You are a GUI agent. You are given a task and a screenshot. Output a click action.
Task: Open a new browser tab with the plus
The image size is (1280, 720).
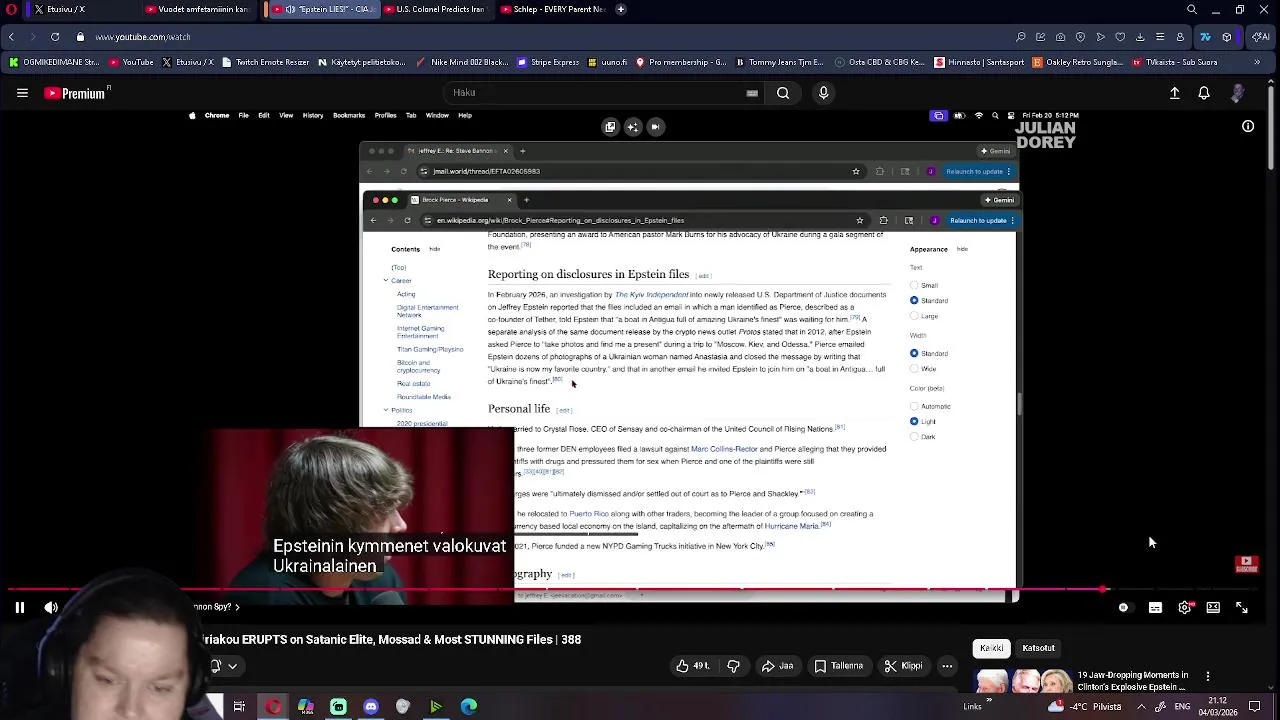point(621,9)
